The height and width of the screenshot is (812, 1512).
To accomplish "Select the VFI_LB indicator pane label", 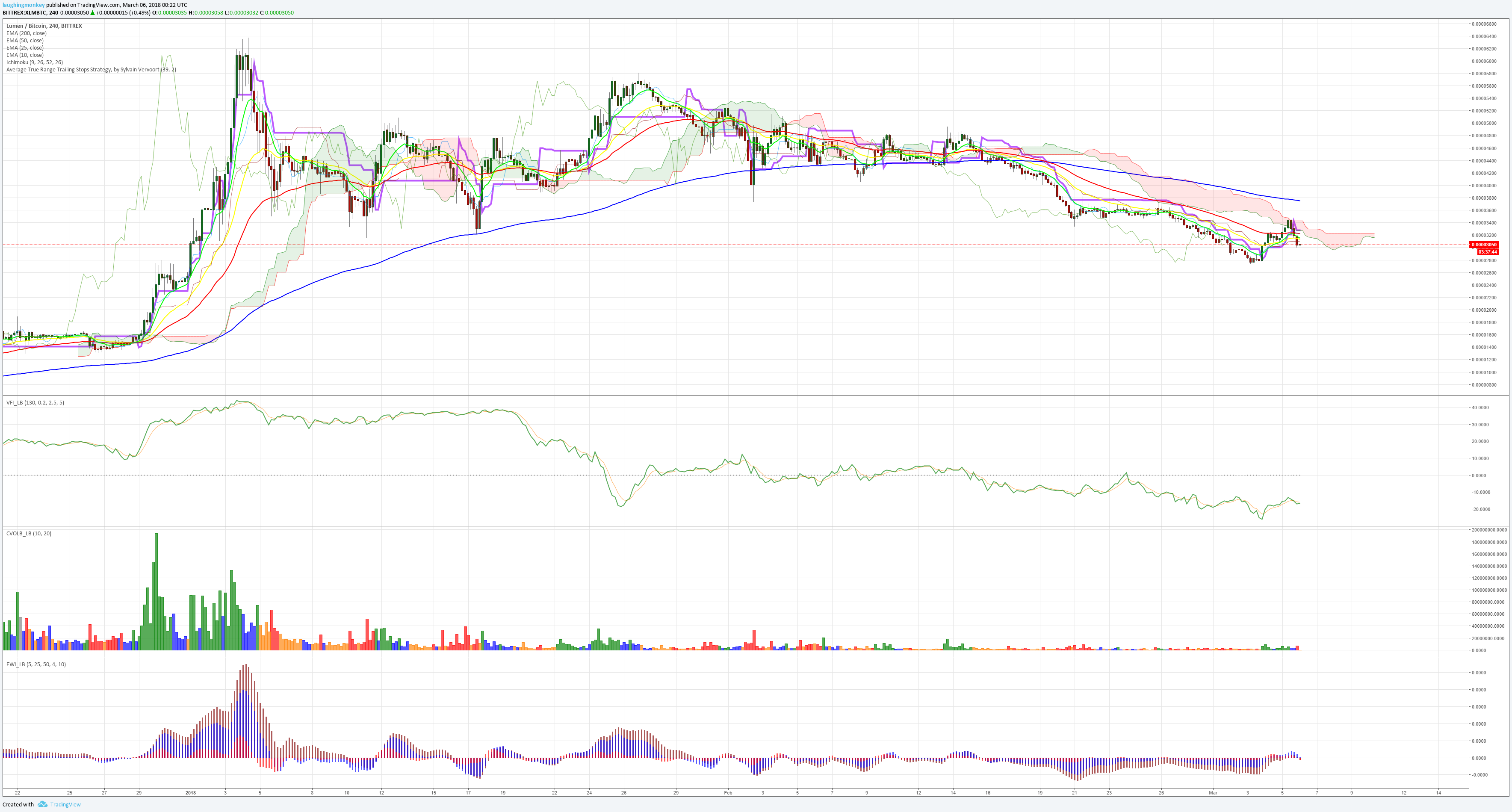I will 35,403.
